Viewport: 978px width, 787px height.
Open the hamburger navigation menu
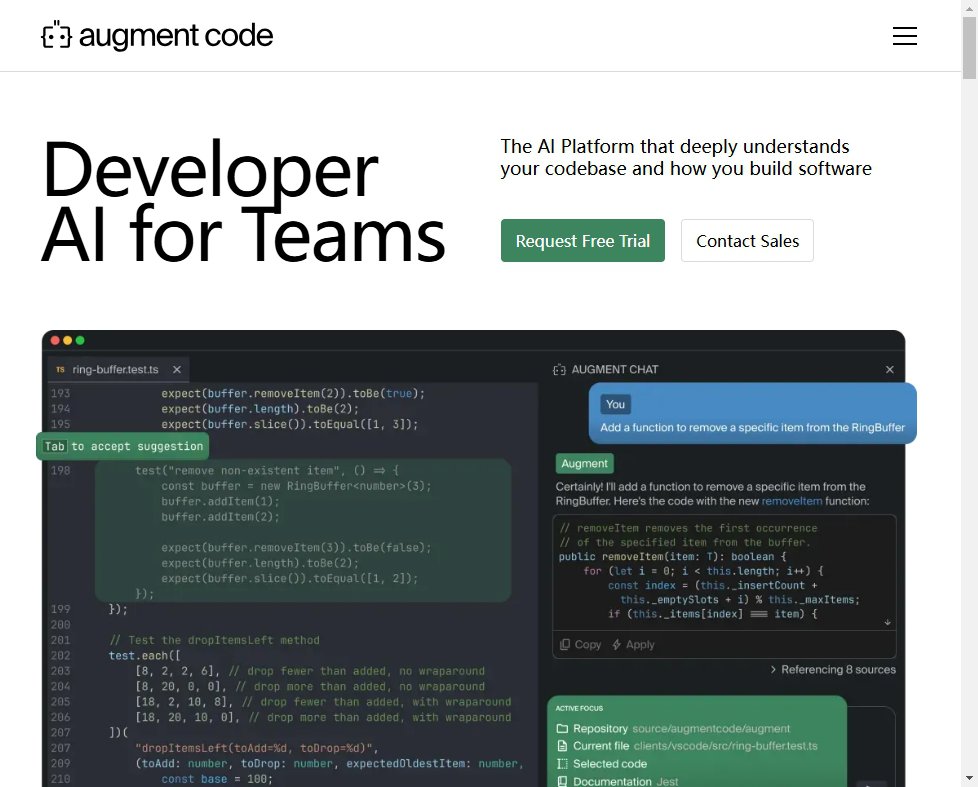[x=904, y=35]
